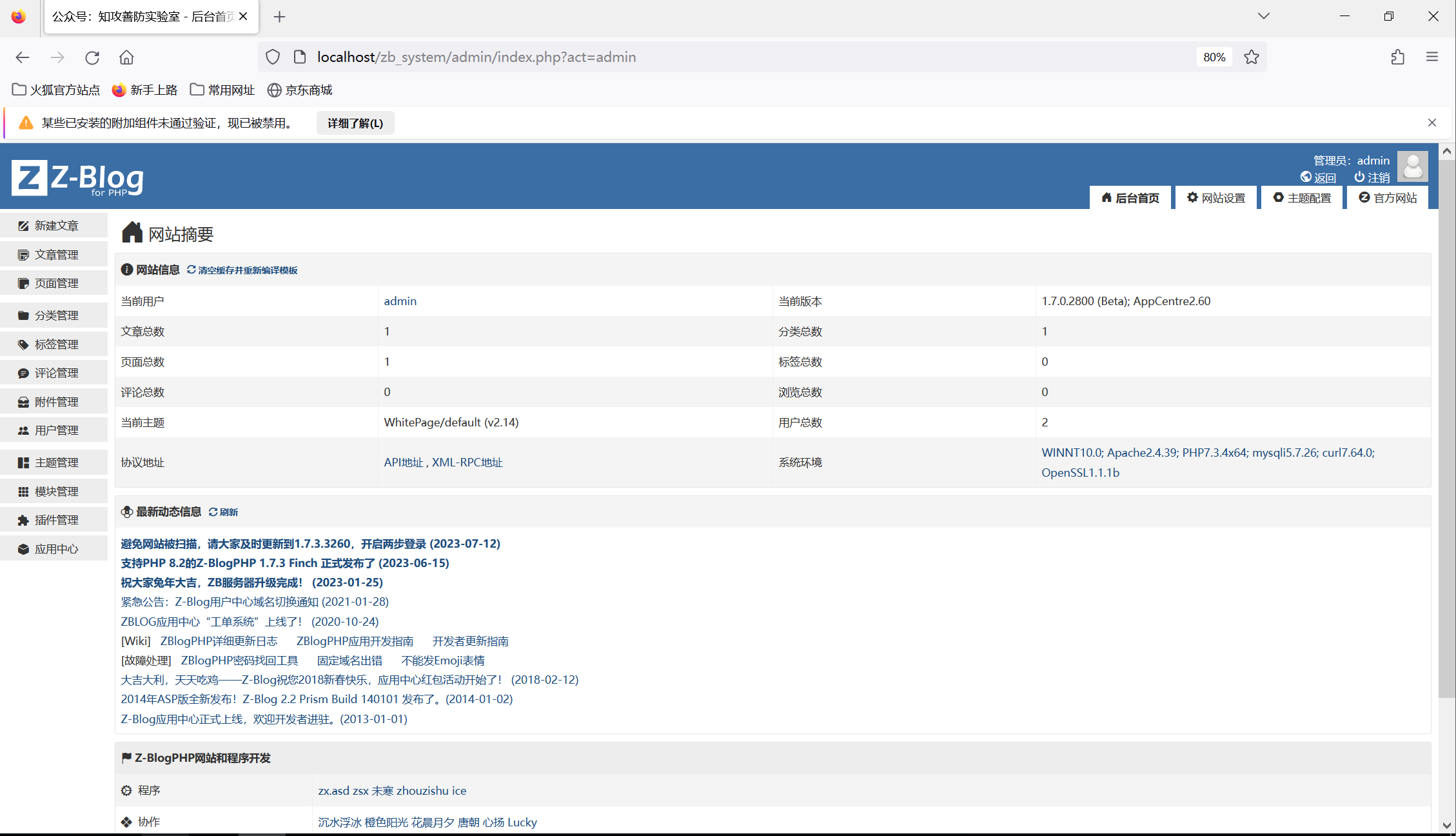1456x836 pixels.
Task: Click the browser reload button
Action: click(x=92, y=57)
